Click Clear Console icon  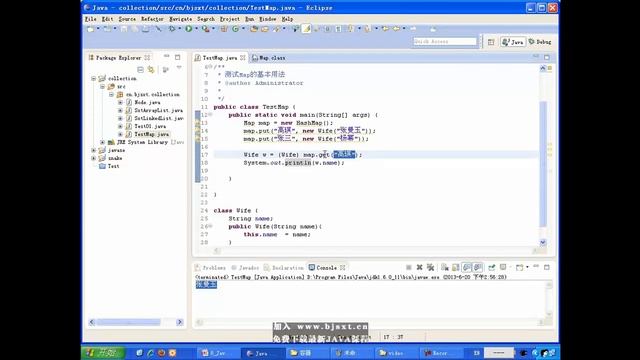tap(444, 267)
